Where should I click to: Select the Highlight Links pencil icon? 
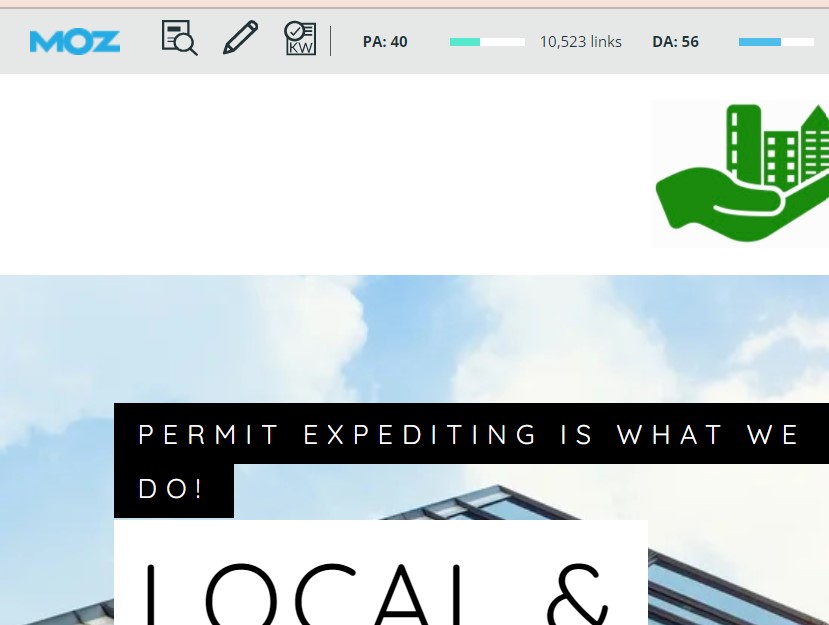coord(240,39)
